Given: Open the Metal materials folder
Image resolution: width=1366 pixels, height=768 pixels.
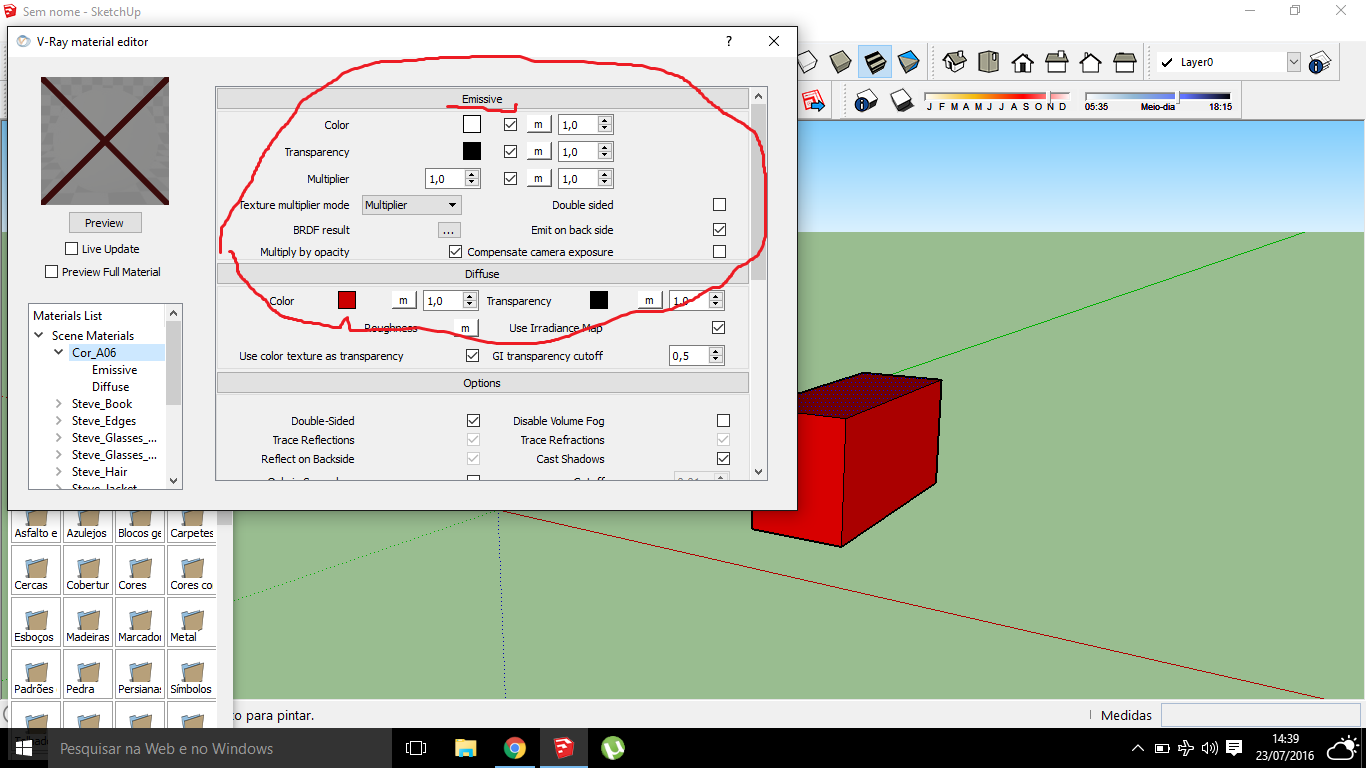Looking at the screenshot, I should [190, 622].
